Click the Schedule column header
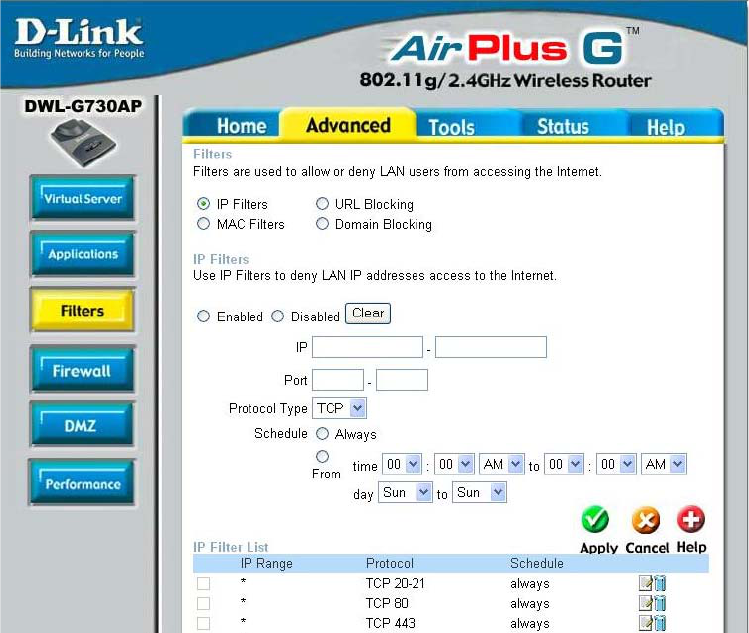This screenshot has width=749, height=633. point(536,563)
